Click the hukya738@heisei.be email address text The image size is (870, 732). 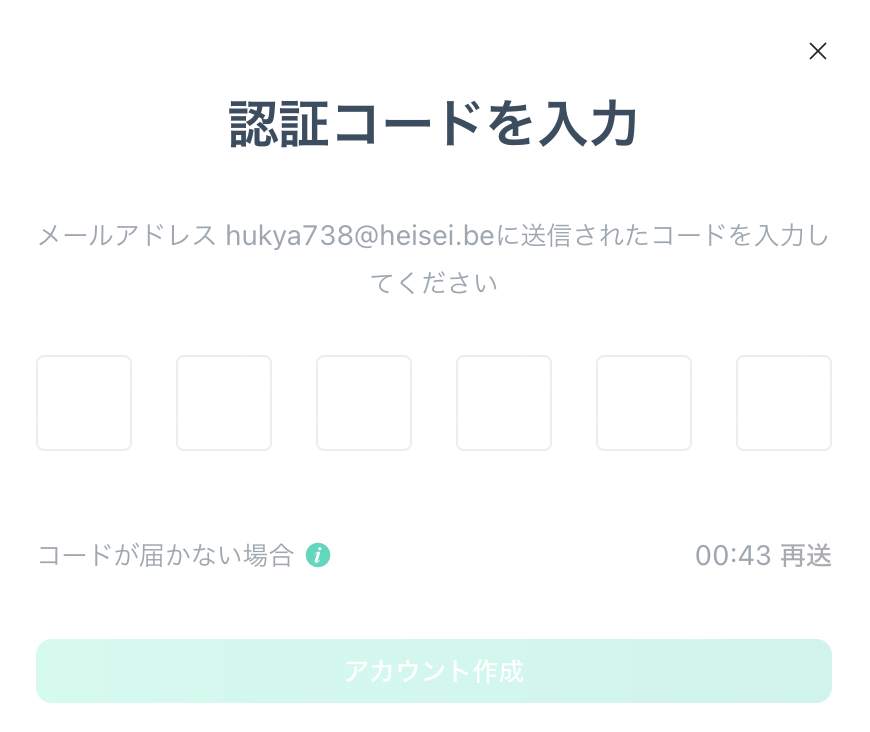360,235
